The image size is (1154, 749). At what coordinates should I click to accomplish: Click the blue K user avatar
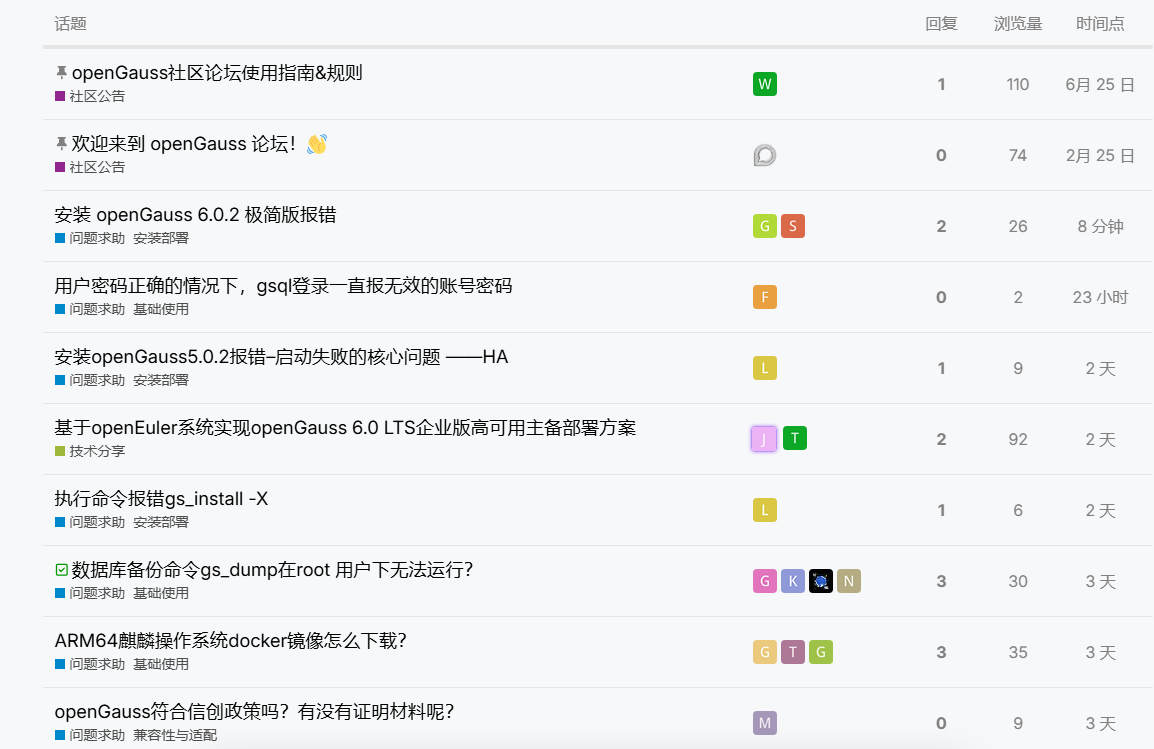click(792, 581)
